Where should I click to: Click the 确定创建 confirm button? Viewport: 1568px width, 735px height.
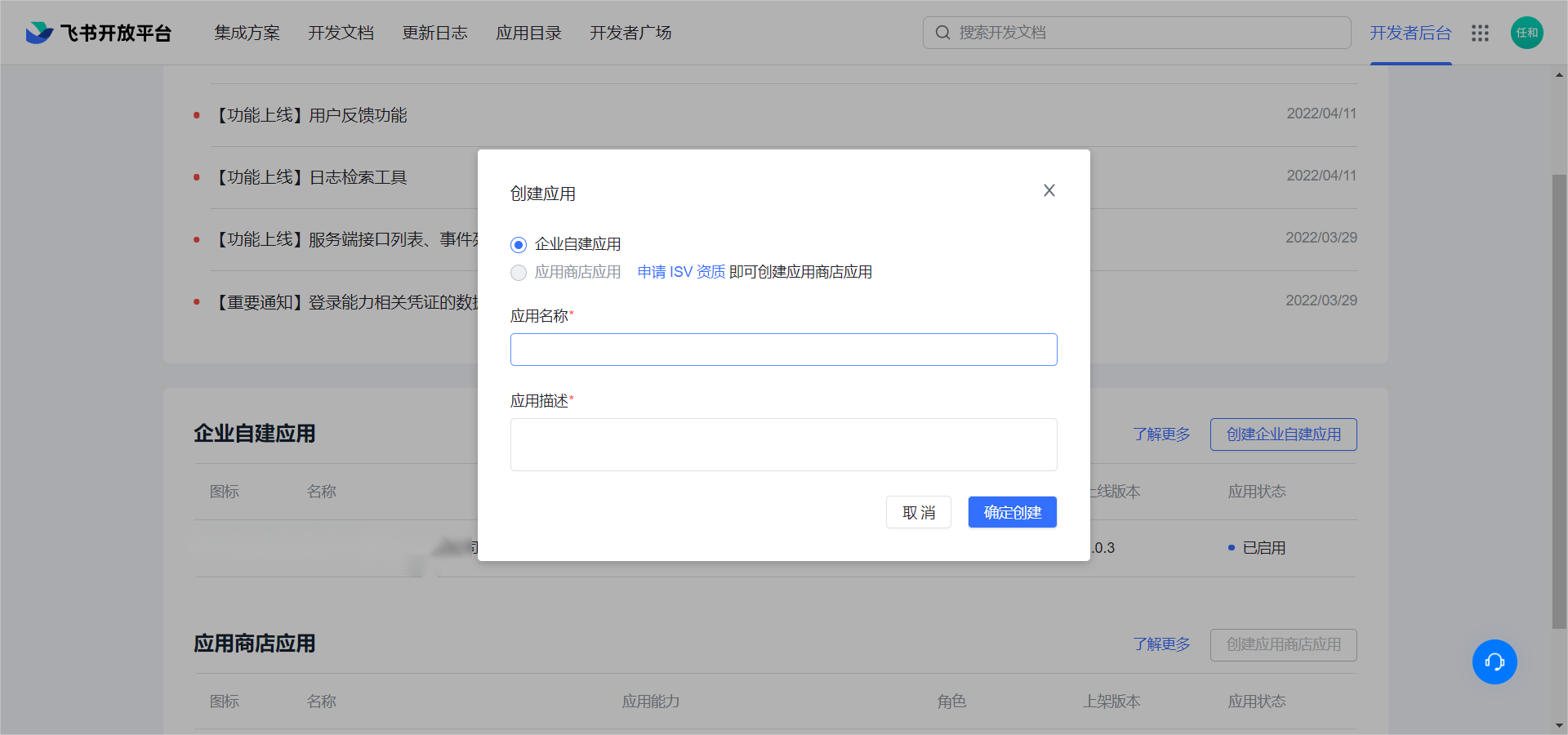click(1012, 512)
